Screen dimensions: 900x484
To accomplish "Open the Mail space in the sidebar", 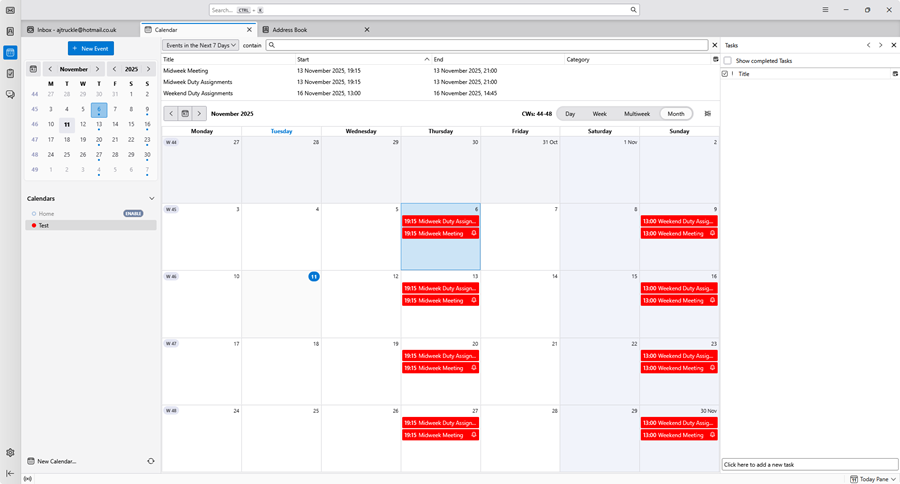I will (10, 10).
